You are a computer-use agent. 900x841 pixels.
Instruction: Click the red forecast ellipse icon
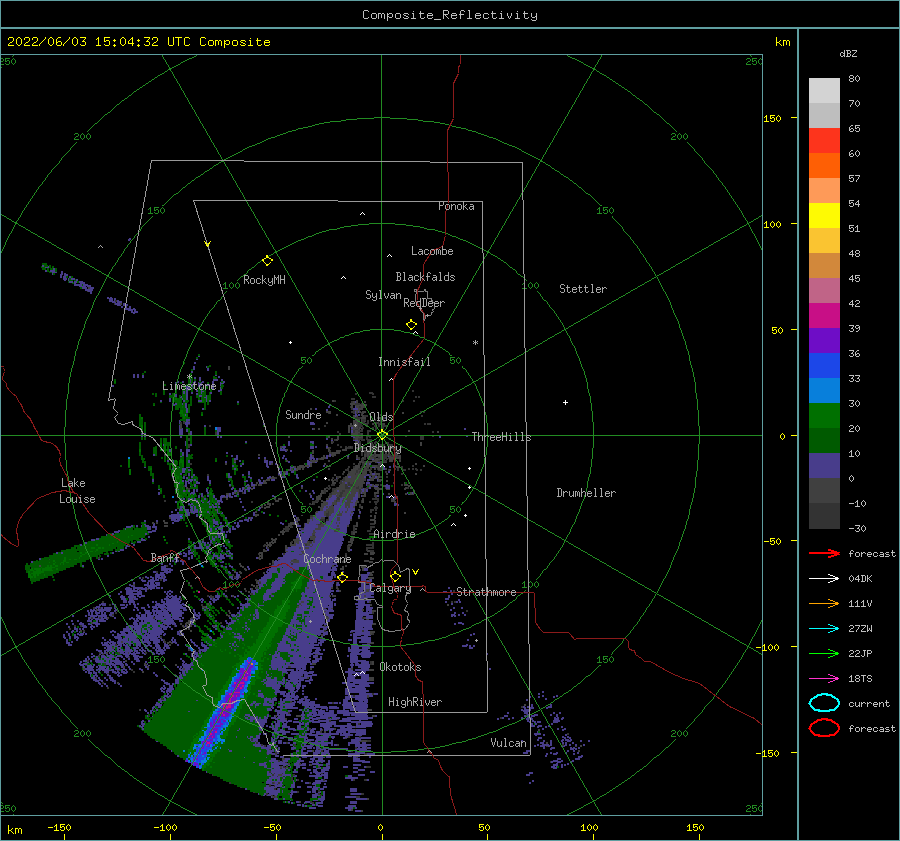coord(824,728)
